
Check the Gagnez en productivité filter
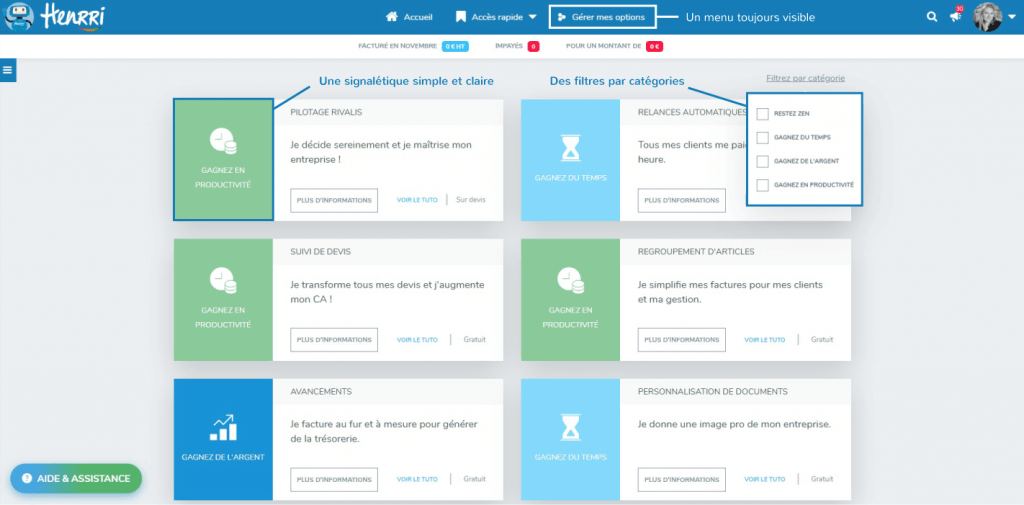tap(762, 185)
